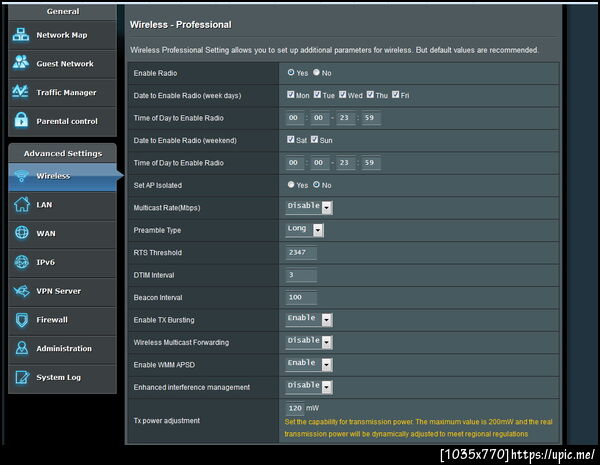This screenshot has width=600, height=465.
Task: Open the Preamble Type dropdown
Action: pos(305,230)
